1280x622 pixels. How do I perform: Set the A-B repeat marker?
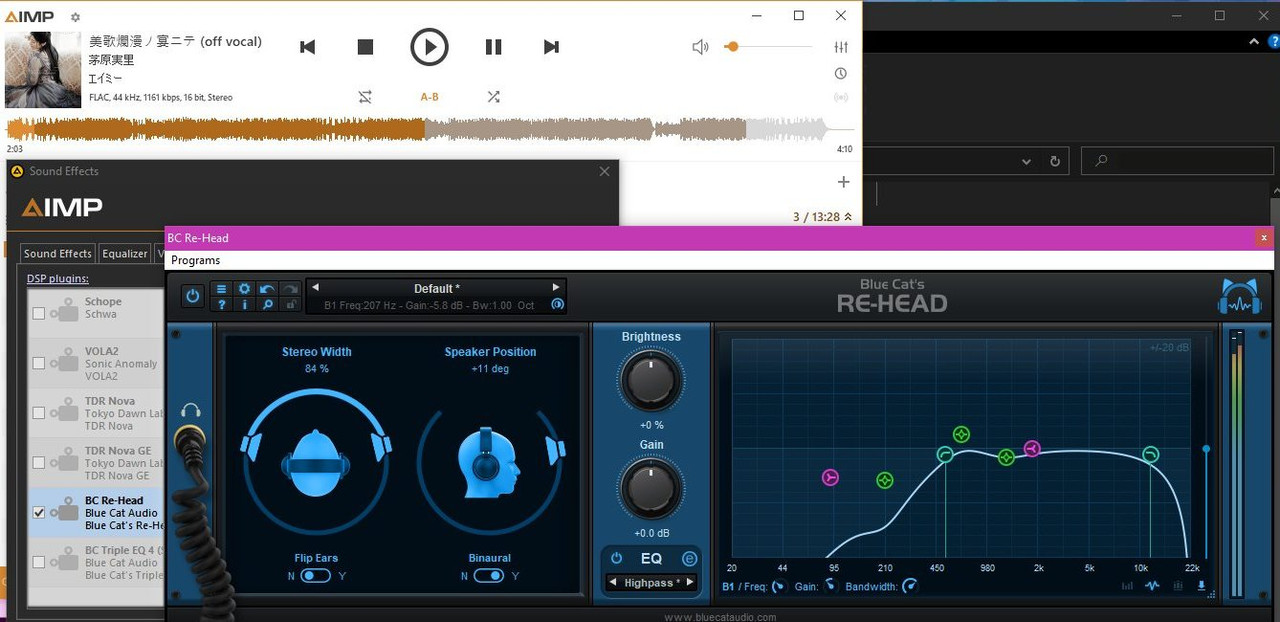click(429, 97)
